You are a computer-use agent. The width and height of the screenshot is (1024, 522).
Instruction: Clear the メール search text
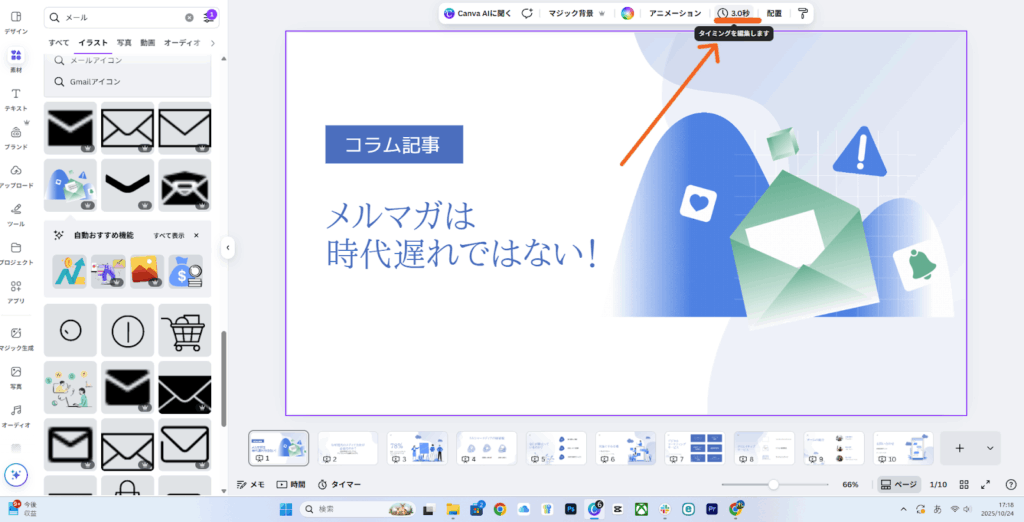[x=190, y=18]
